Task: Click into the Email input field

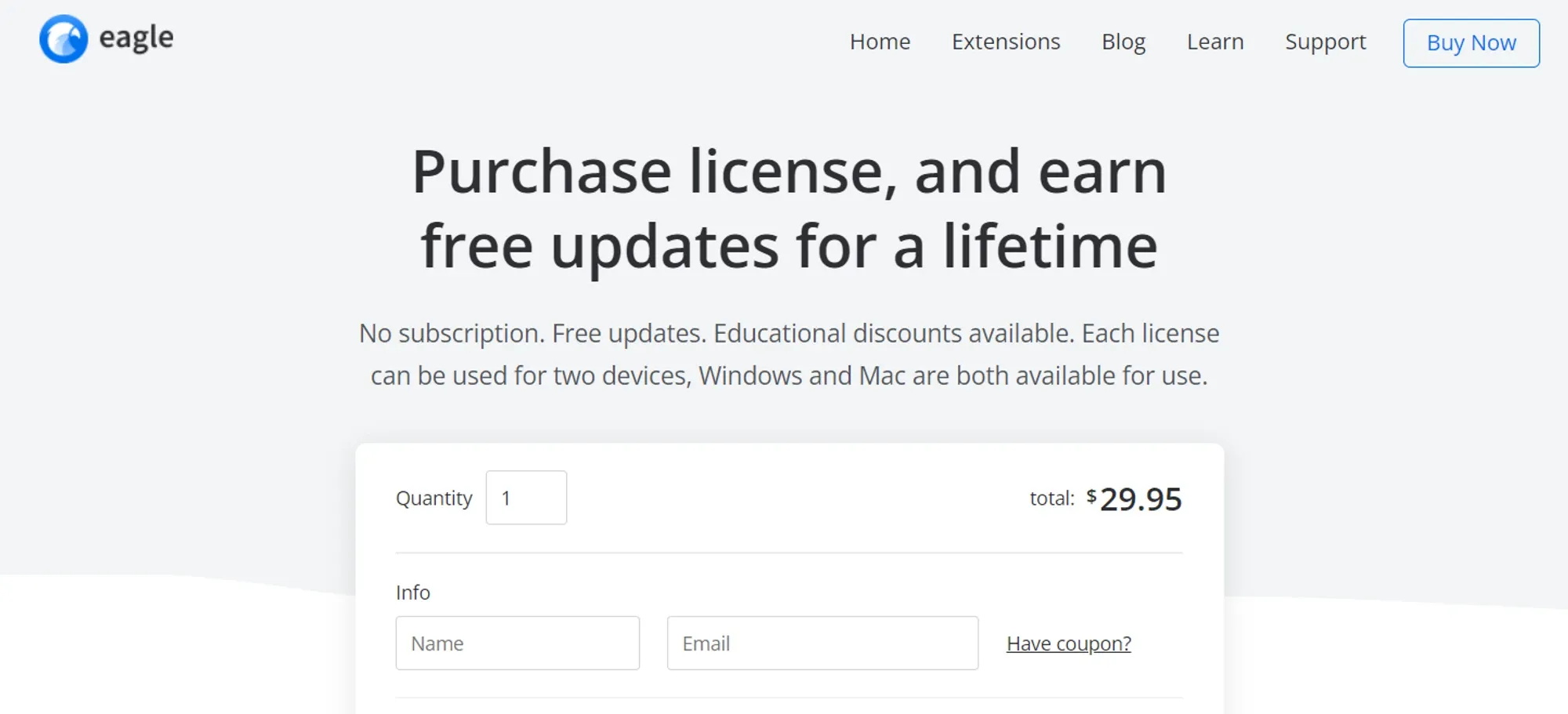Action: tap(822, 643)
